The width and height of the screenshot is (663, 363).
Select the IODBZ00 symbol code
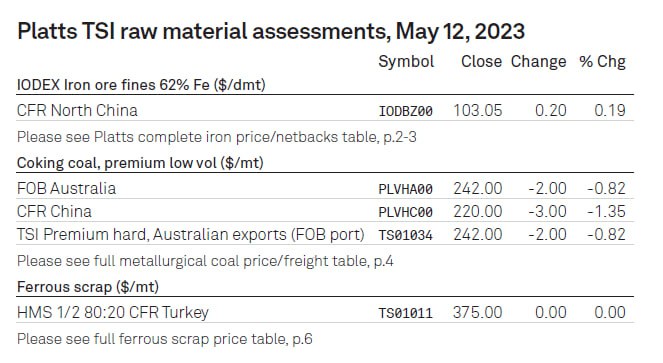[x=405, y=111]
